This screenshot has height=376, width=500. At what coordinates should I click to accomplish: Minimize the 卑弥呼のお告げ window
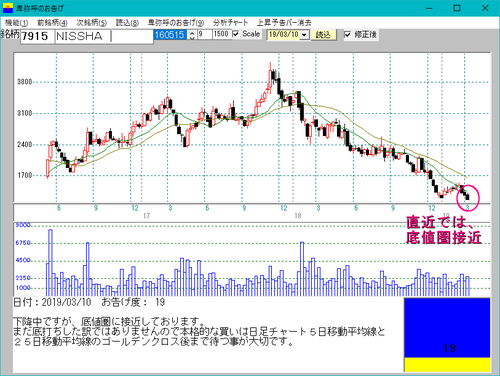429,8
